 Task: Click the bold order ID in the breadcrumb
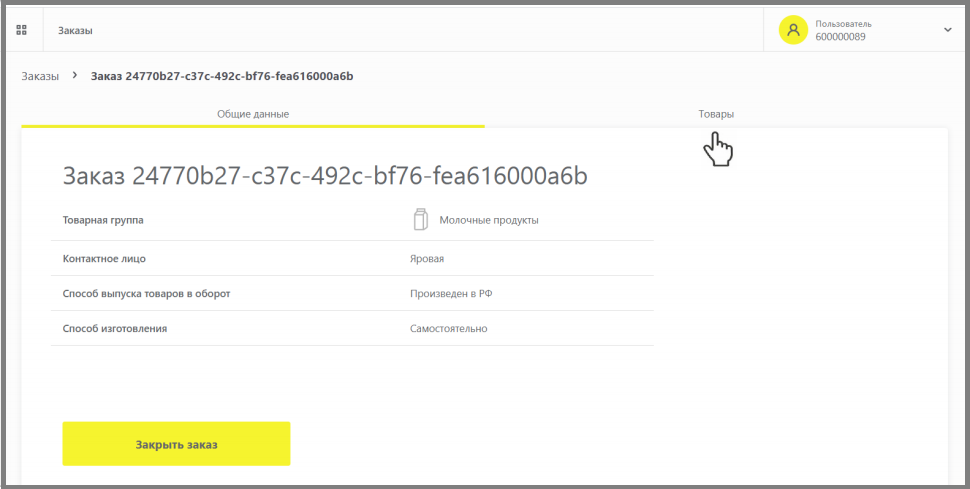point(222,76)
